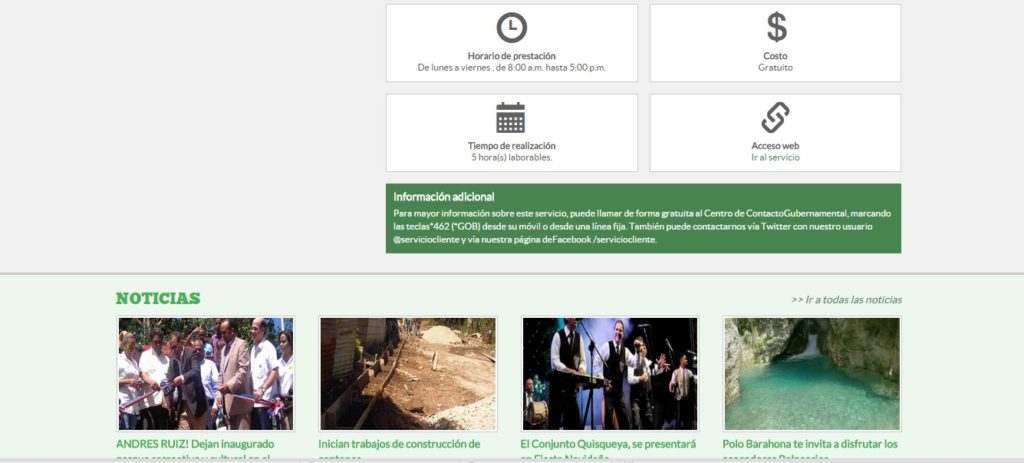Open the Conjunto Quisqueya band photo
The height and width of the screenshot is (463, 1024).
tap(609, 374)
